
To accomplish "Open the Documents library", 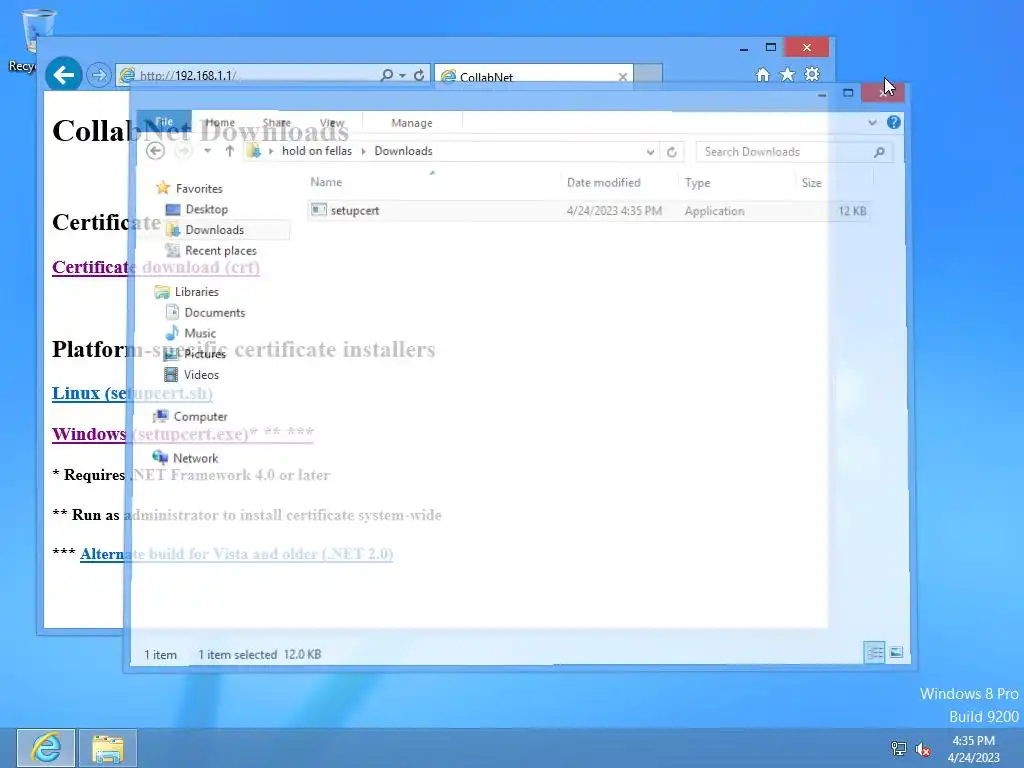I will (205, 313).
